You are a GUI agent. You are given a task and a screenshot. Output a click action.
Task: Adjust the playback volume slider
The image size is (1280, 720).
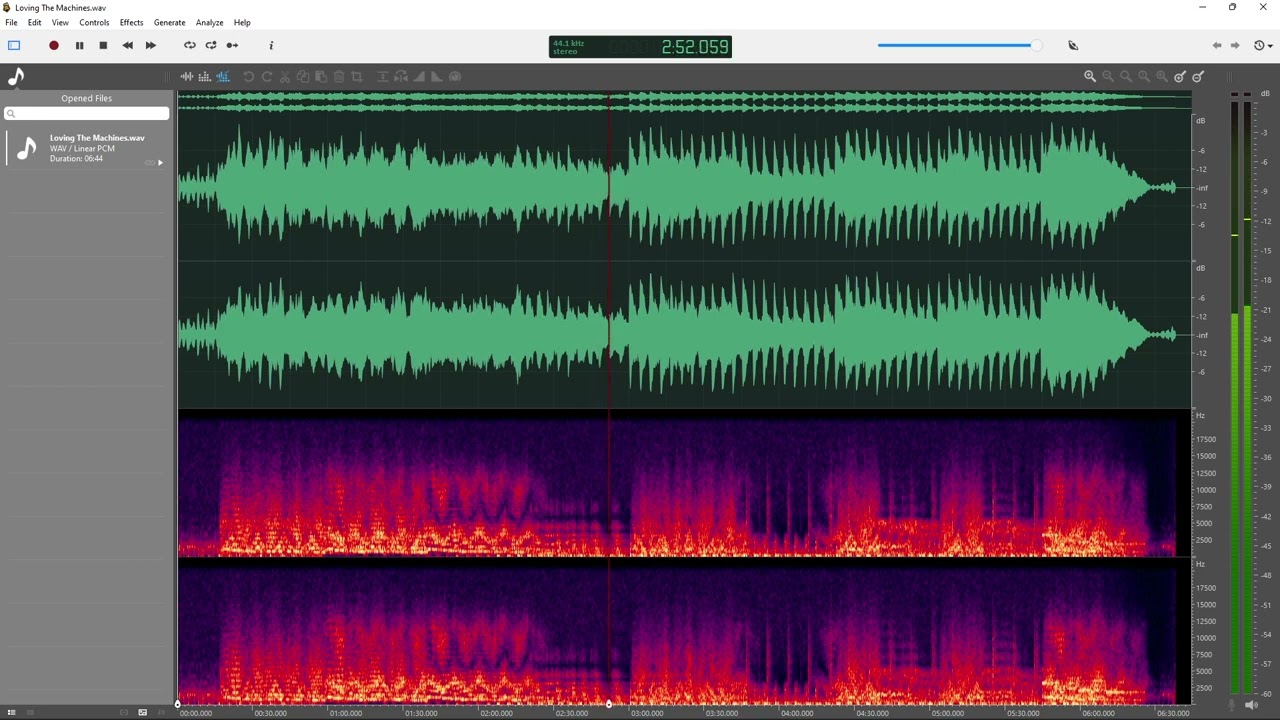click(959, 45)
